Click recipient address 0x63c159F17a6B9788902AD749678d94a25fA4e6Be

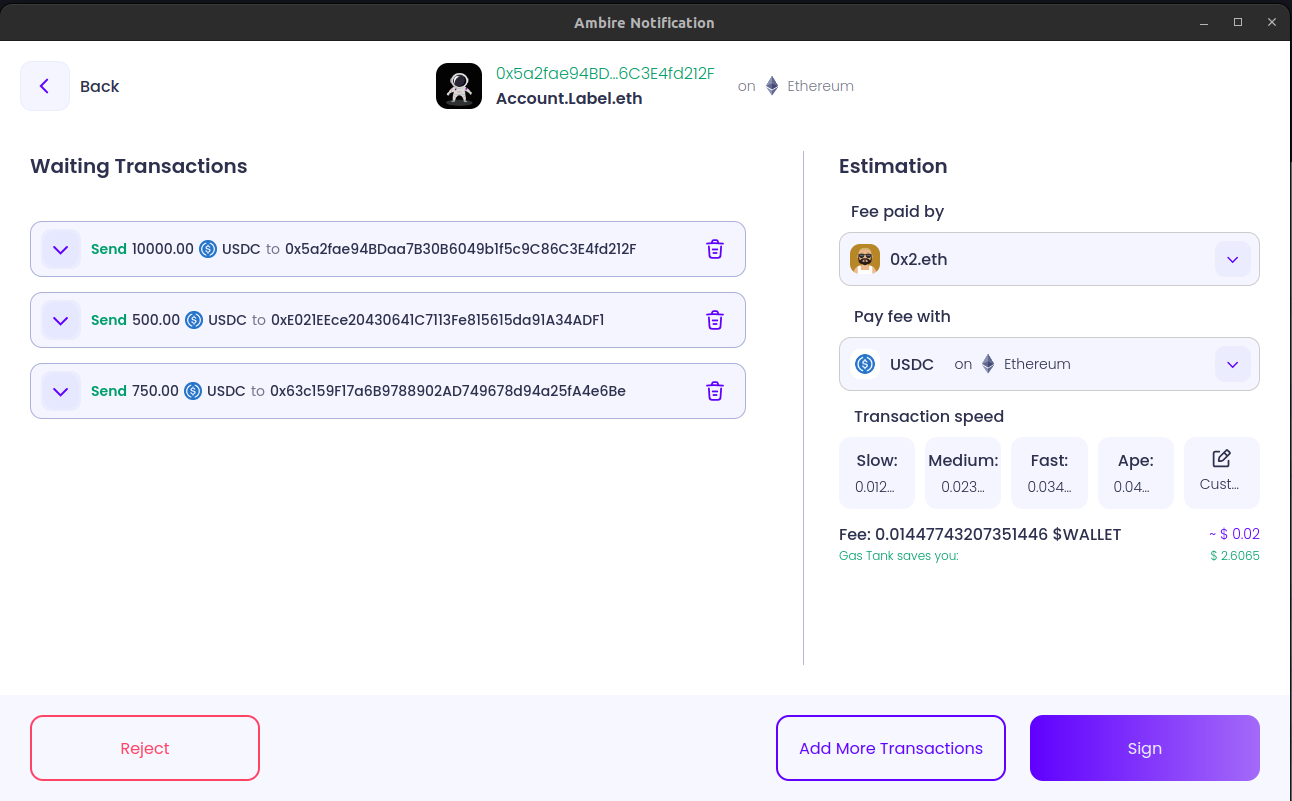(448, 391)
